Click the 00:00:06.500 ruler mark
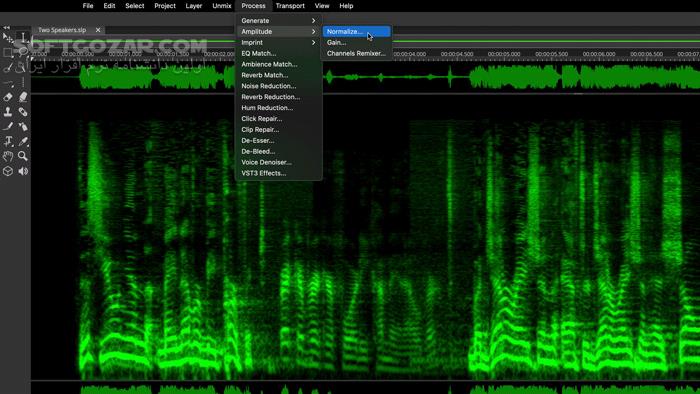 [646, 54]
